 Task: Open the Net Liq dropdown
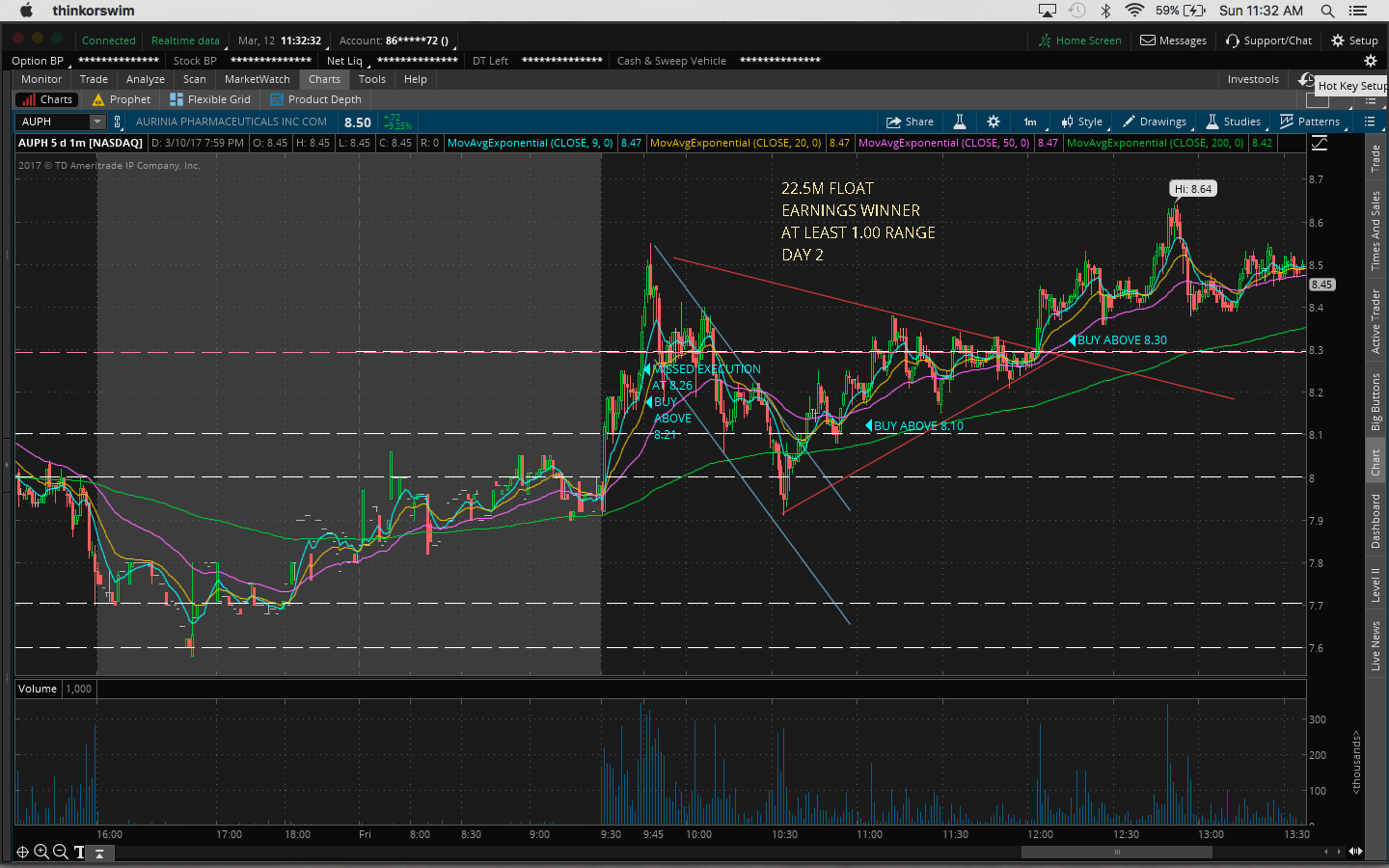pyautogui.click(x=347, y=61)
